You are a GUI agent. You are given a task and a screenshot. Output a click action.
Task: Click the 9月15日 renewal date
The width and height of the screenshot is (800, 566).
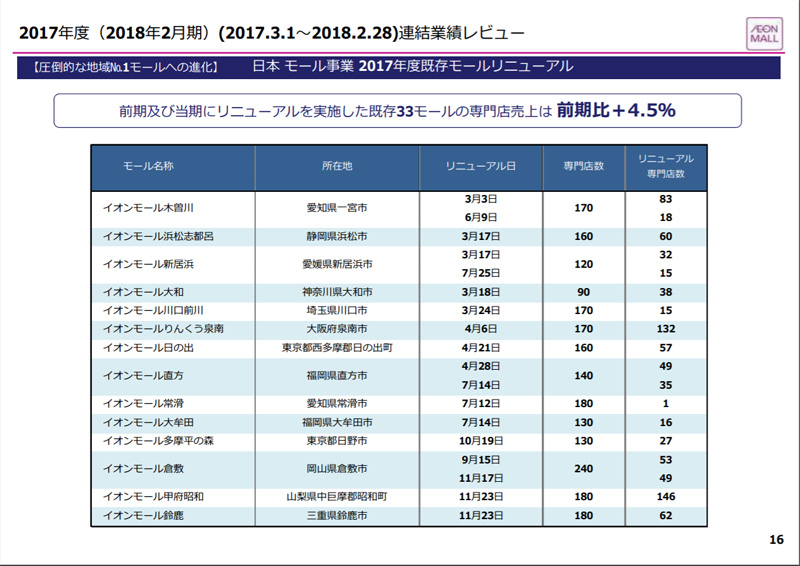[481, 459]
